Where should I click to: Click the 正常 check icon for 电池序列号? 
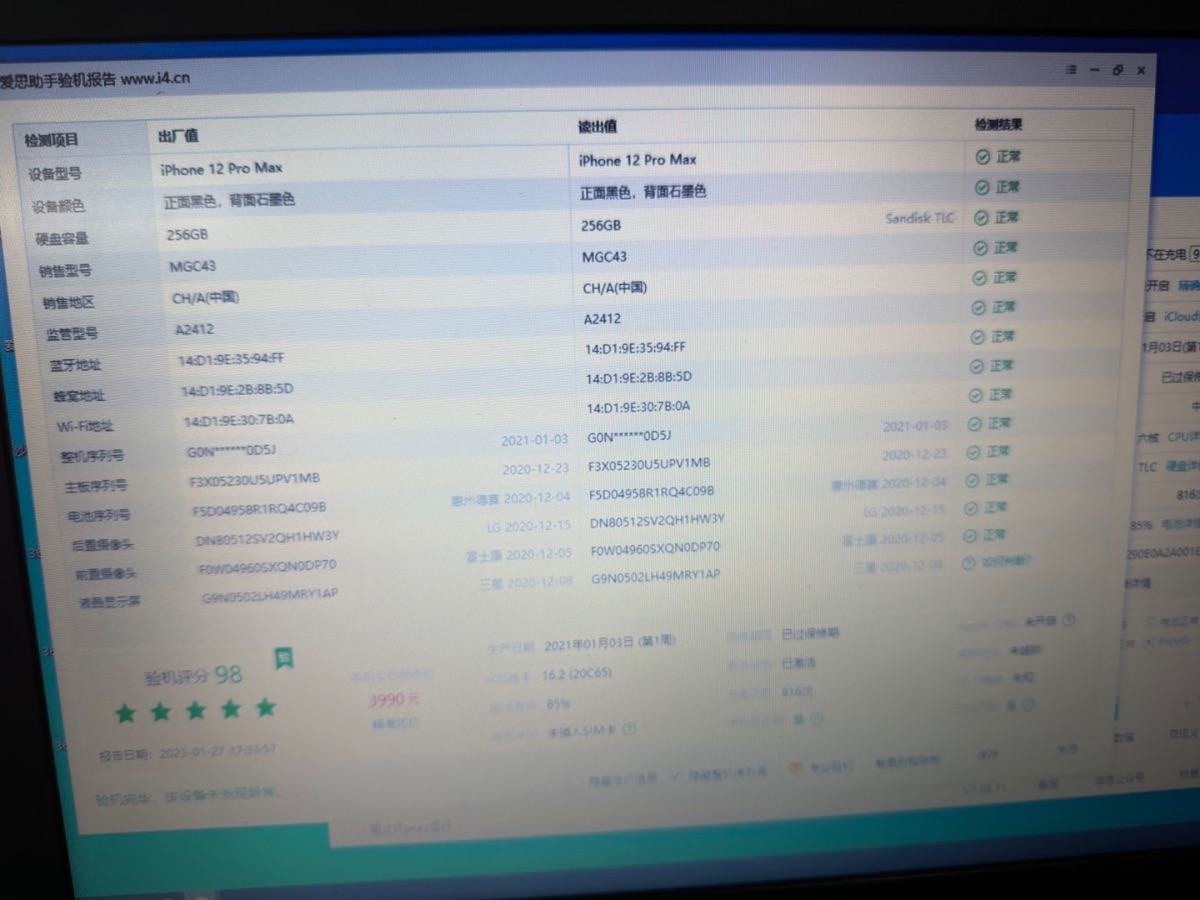pos(970,480)
